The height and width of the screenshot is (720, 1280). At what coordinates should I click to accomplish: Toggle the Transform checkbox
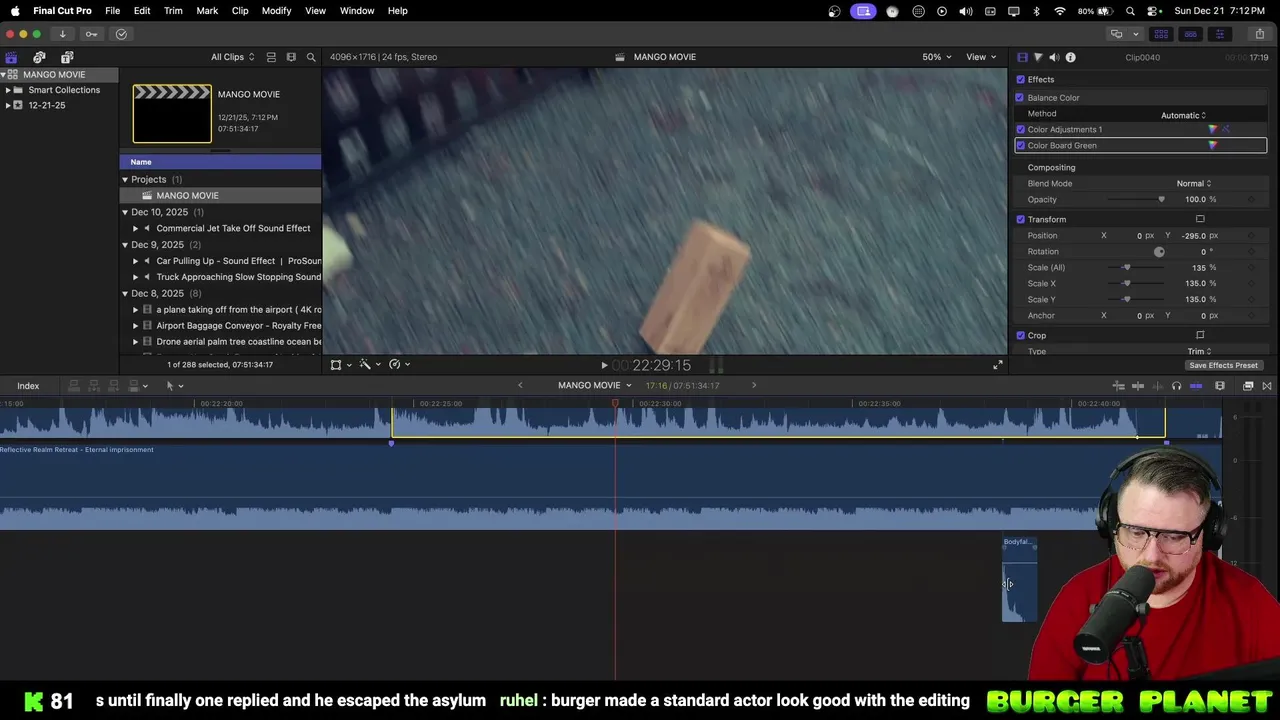(x=1020, y=219)
